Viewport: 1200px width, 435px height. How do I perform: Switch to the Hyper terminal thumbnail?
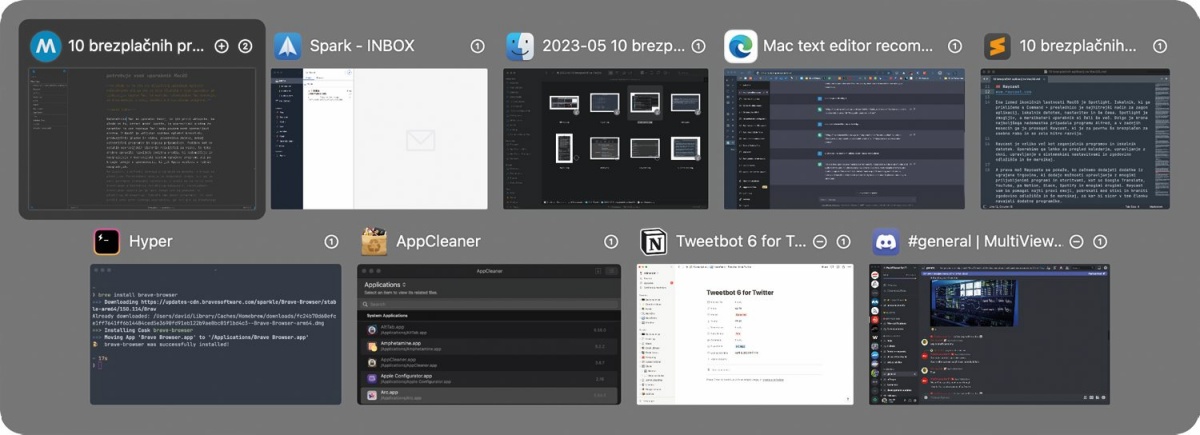coord(215,335)
